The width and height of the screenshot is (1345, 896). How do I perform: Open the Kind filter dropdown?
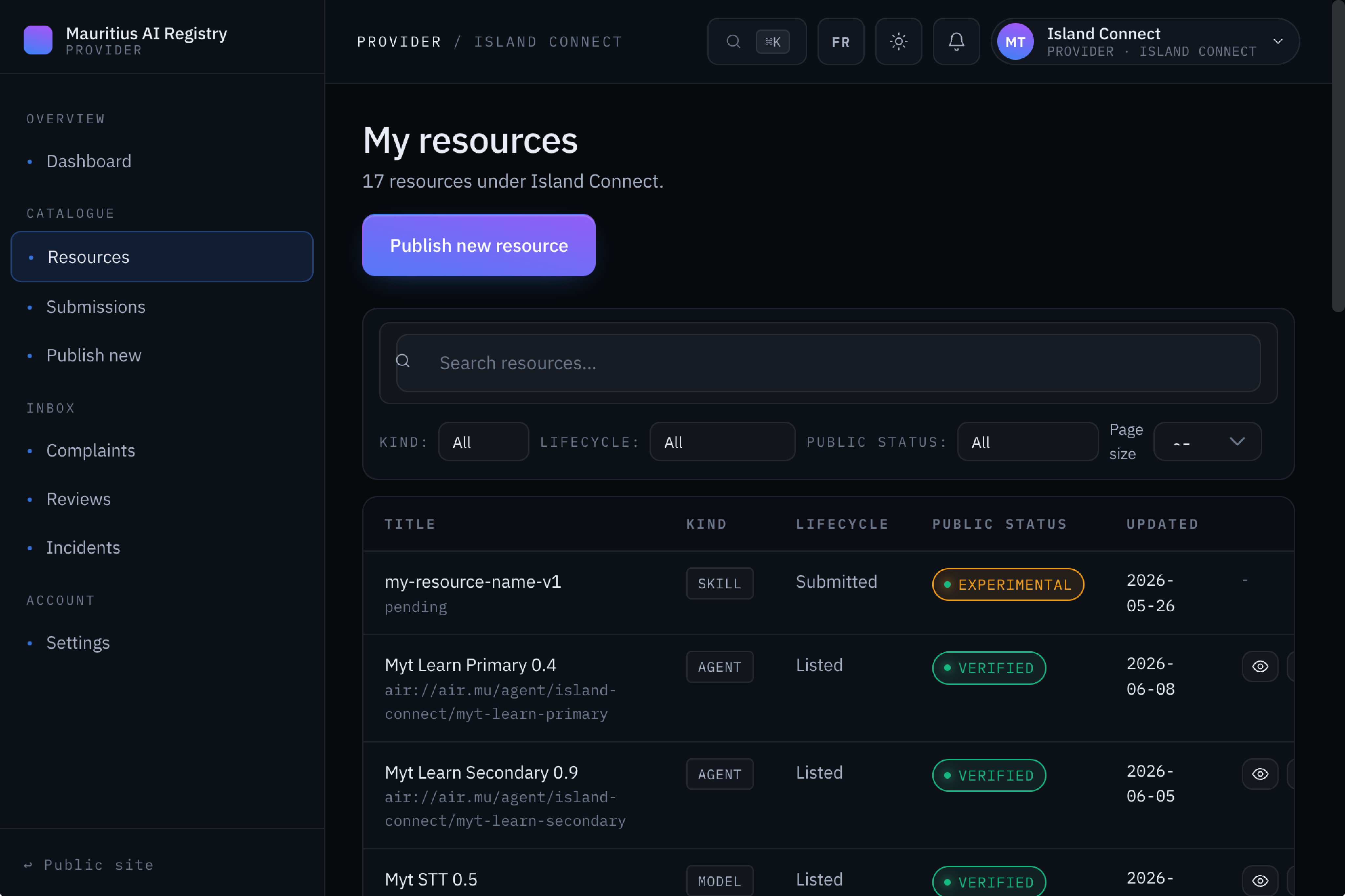point(484,442)
